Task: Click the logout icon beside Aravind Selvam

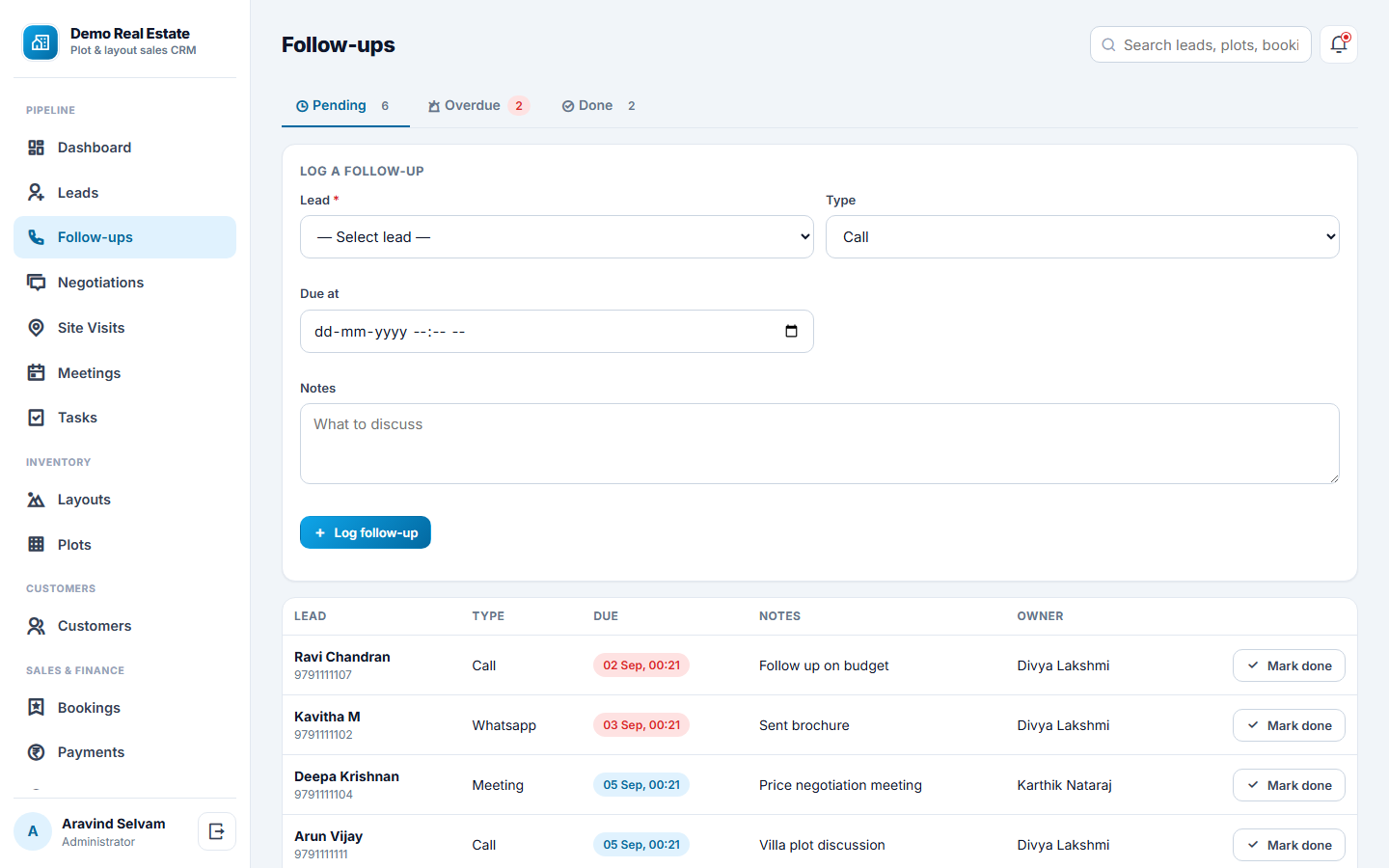Action: pyautogui.click(x=217, y=831)
